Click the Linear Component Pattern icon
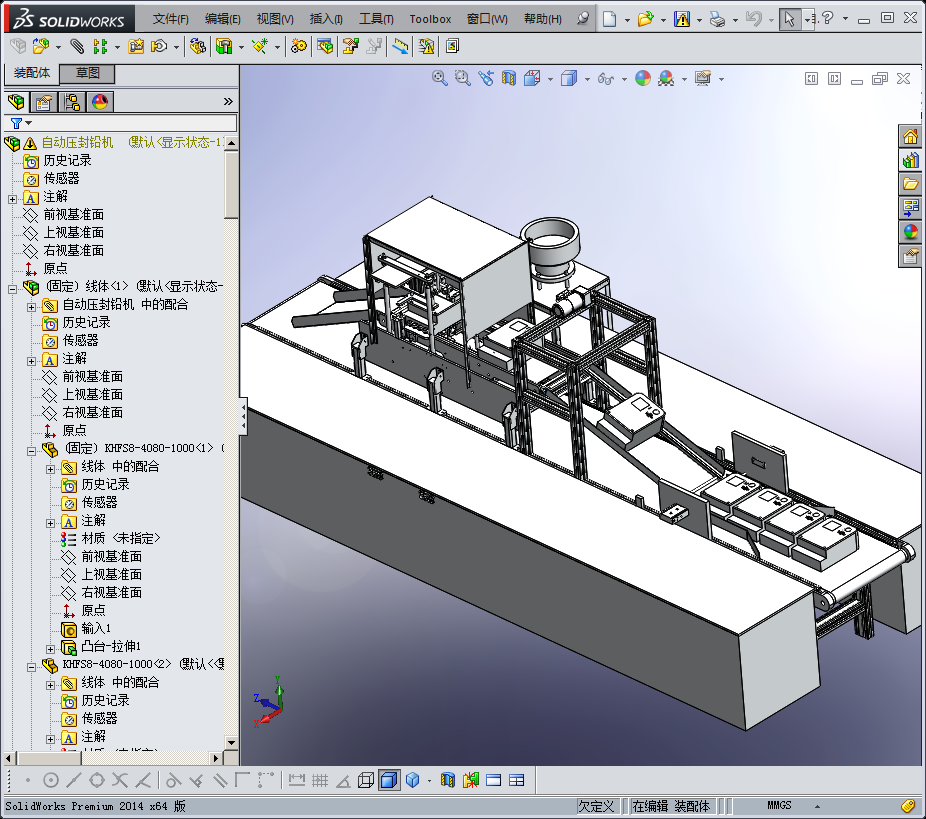Viewport: 926px width, 819px height. click(x=100, y=46)
